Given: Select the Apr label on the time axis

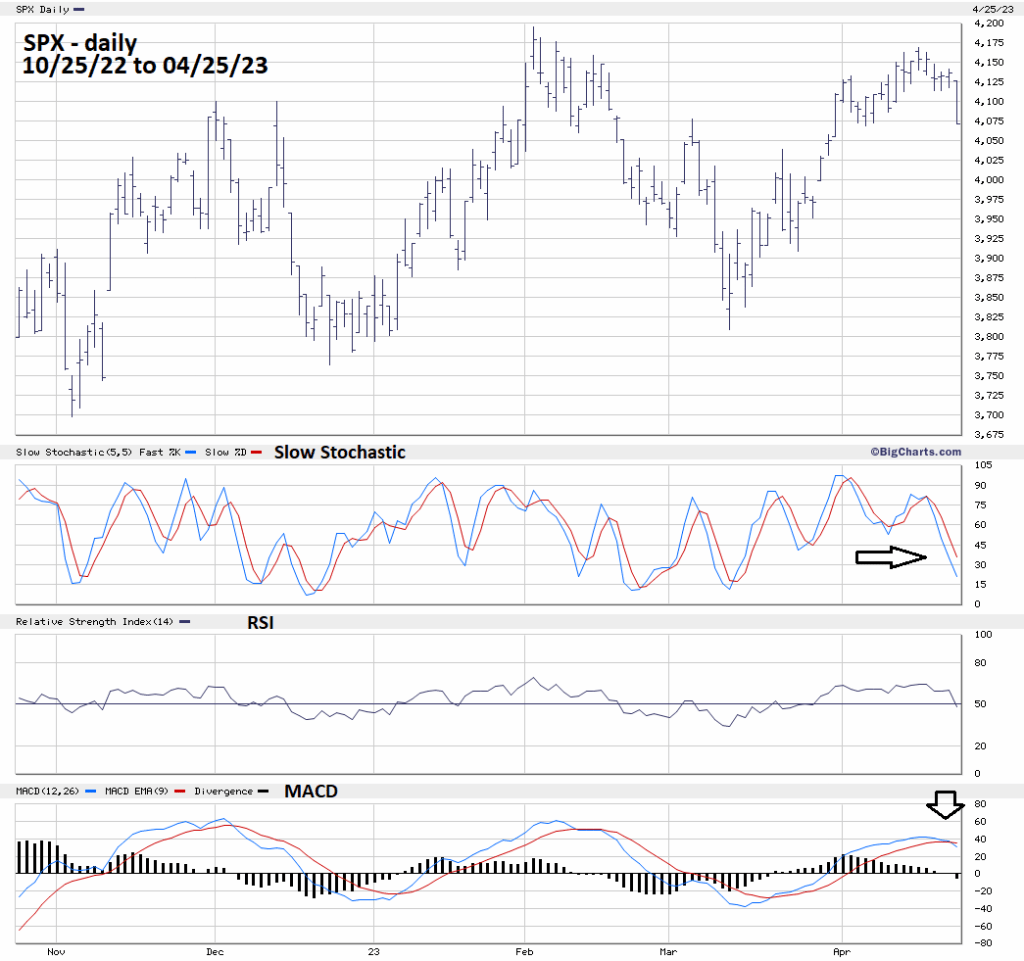Looking at the screenshot, I should (x=842, y=952).
